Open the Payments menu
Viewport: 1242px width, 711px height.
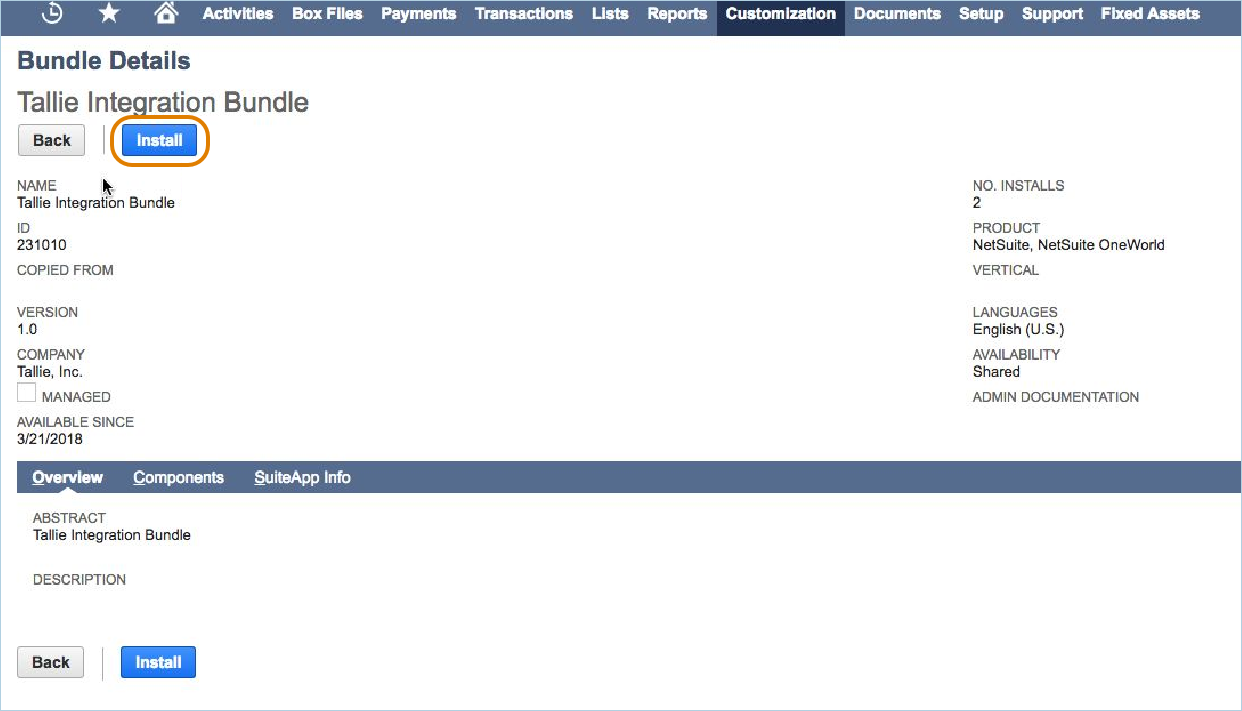tap(419, 14)
